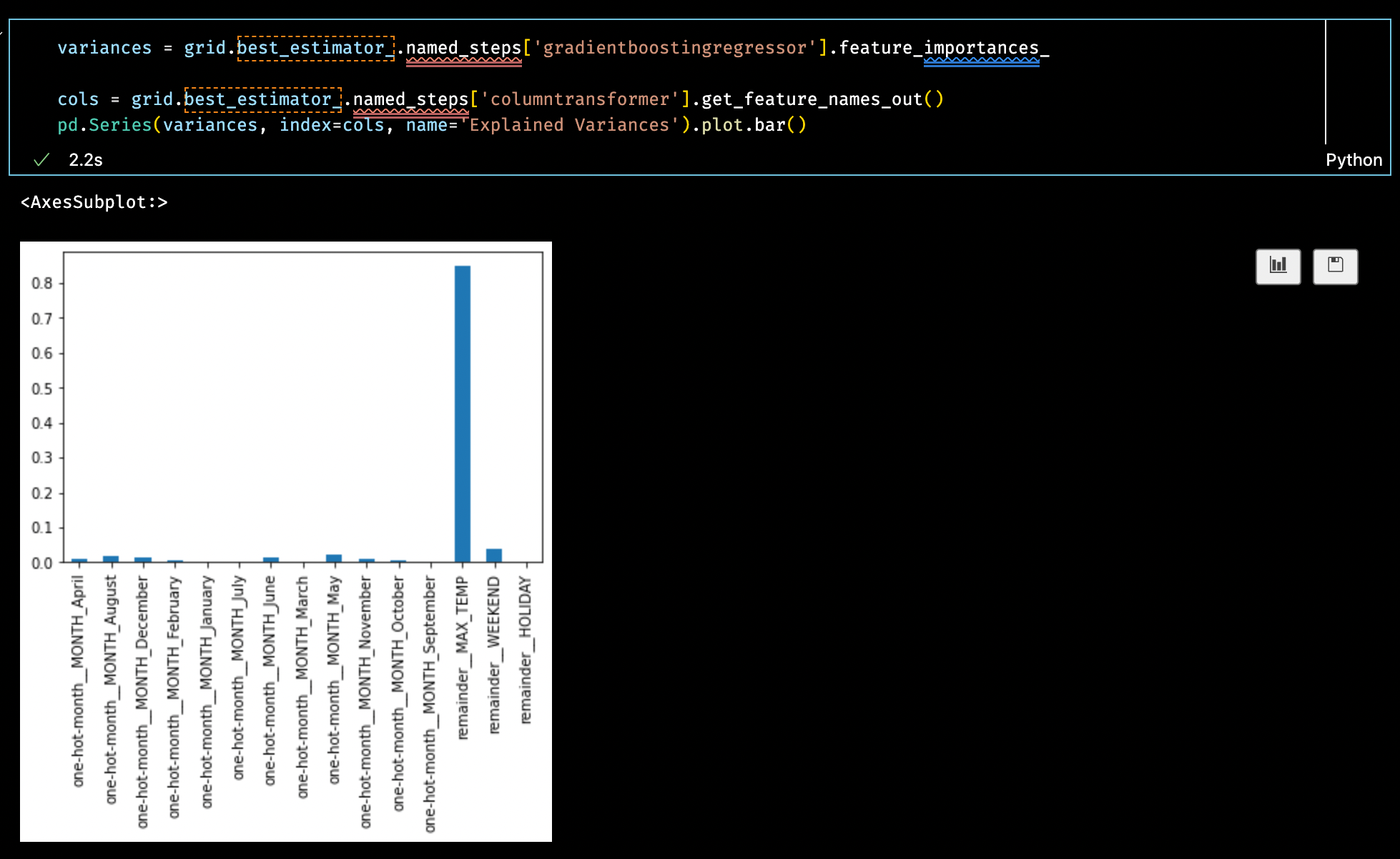The height and width of the screenshot is (859, 1400).
Task: Click 'gradientboostingregressor' string in code
Action: pos(675,48)
